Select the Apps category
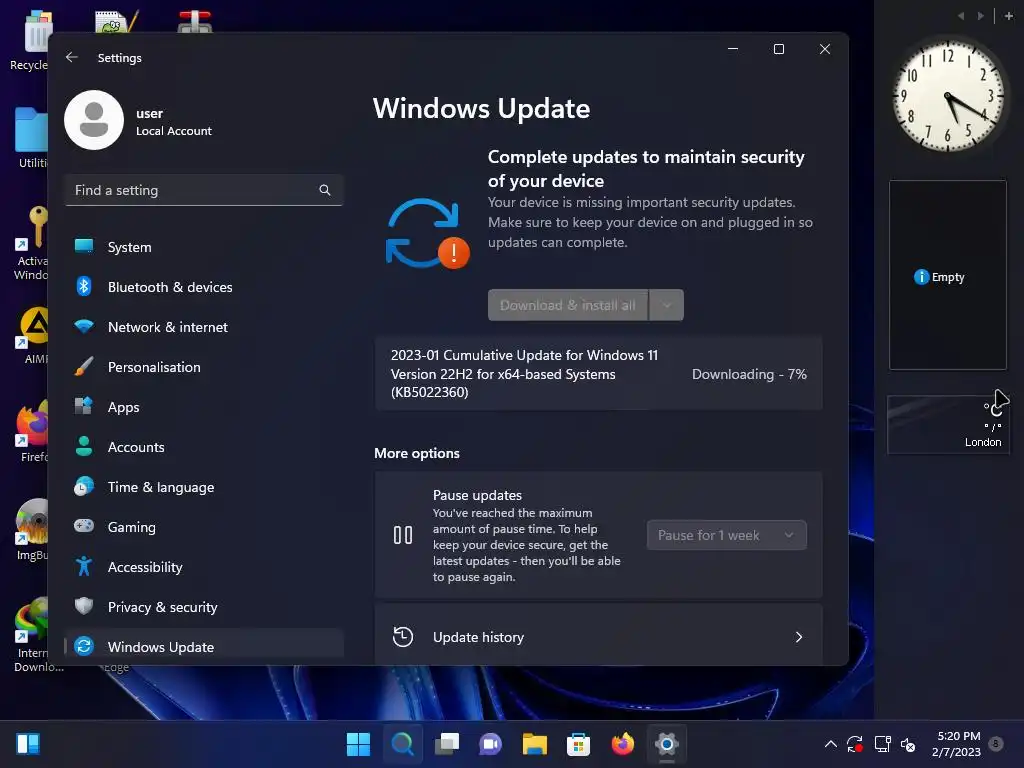Image resolution: width=1024 pixels, height=768 pixels. [x=204, y=407]
